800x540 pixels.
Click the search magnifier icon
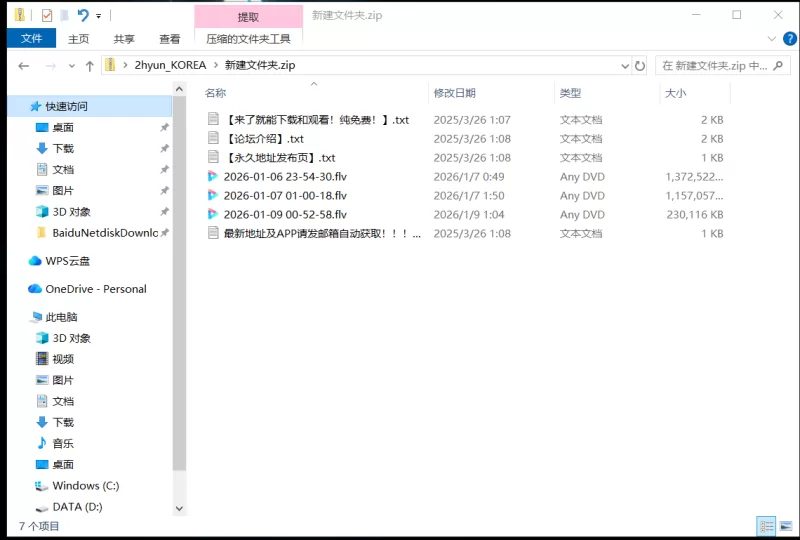(778, 65)
